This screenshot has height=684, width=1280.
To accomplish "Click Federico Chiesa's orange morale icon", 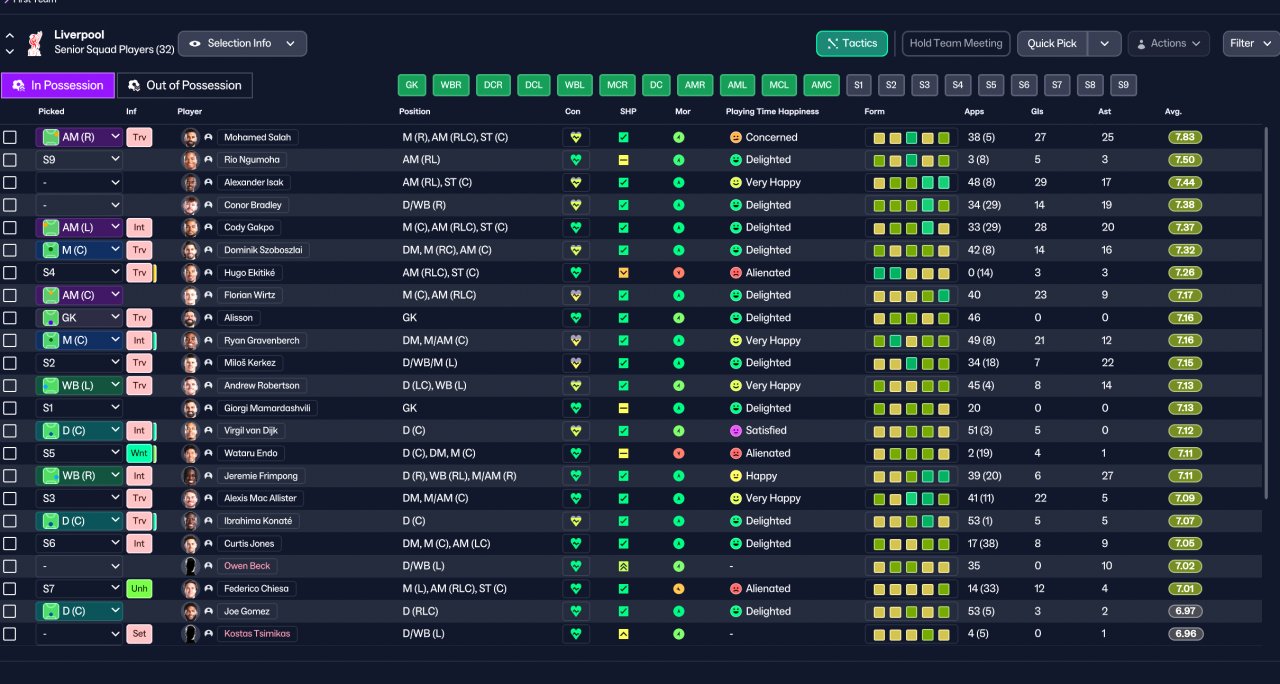I will pos(679,589).
